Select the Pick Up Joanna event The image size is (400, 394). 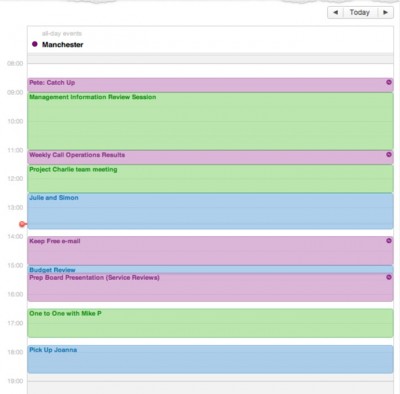pos(210,359)
